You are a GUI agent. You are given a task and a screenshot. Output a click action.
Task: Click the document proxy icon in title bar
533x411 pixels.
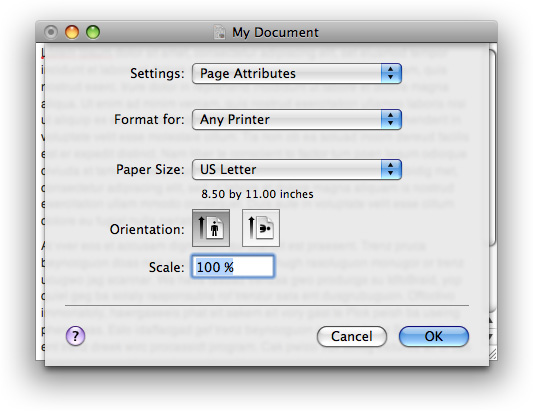220,32
